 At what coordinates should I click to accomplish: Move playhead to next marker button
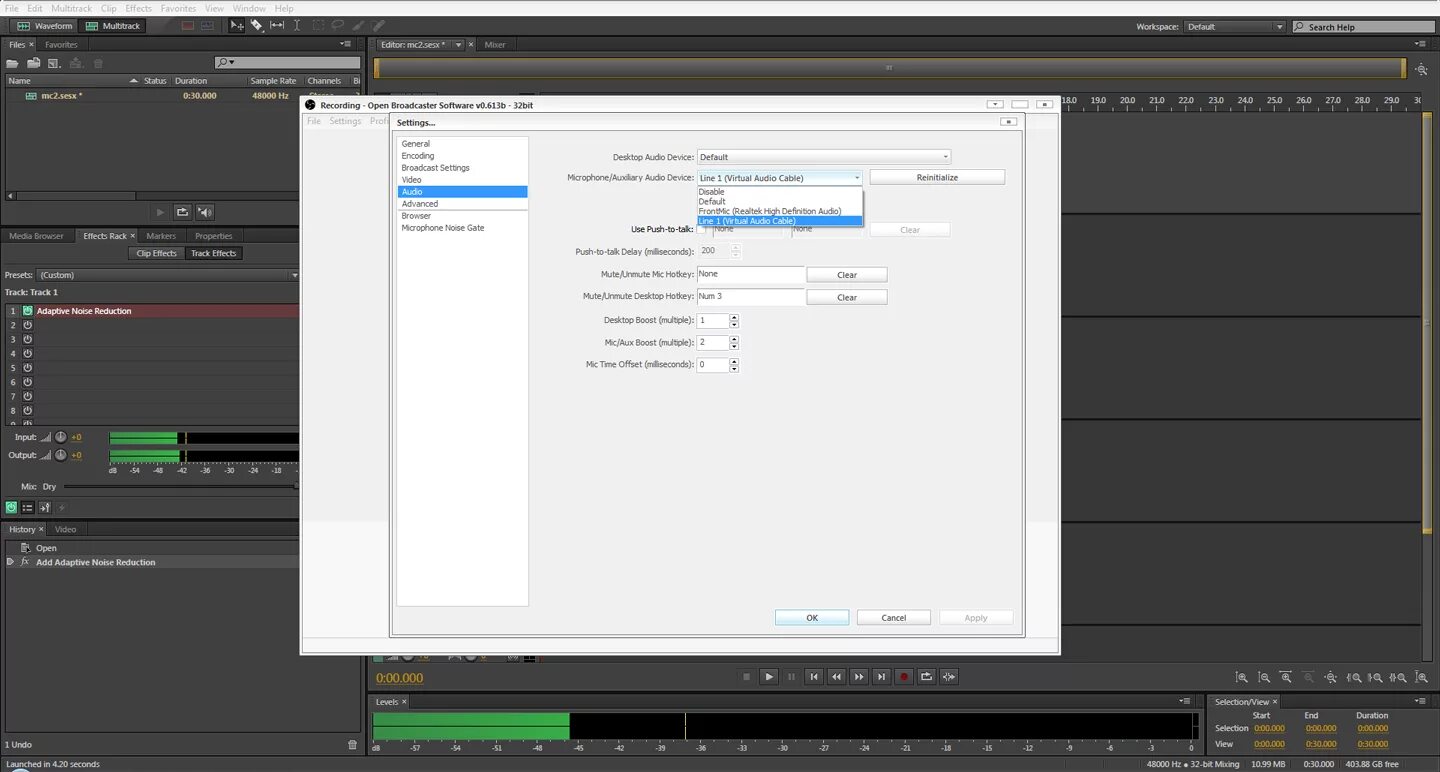point(881,677)
